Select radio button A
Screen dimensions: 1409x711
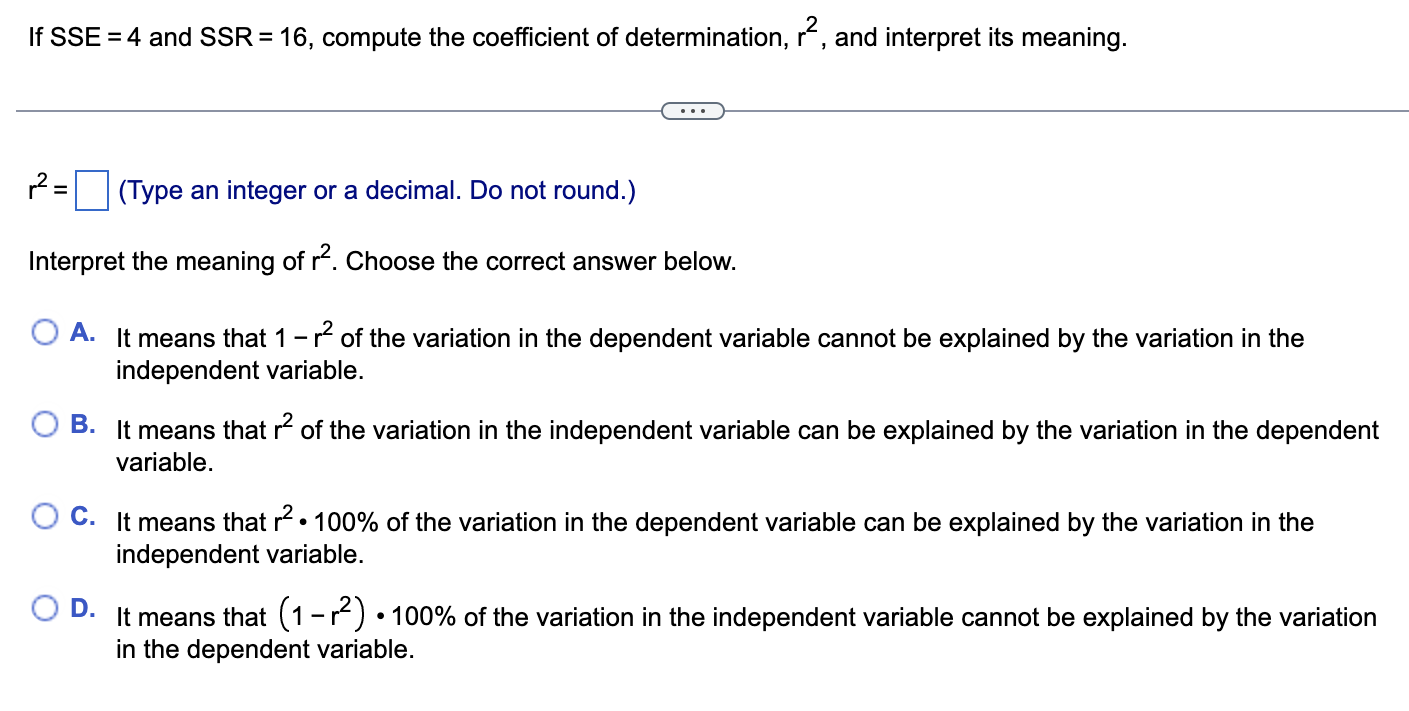pos(44,331)
